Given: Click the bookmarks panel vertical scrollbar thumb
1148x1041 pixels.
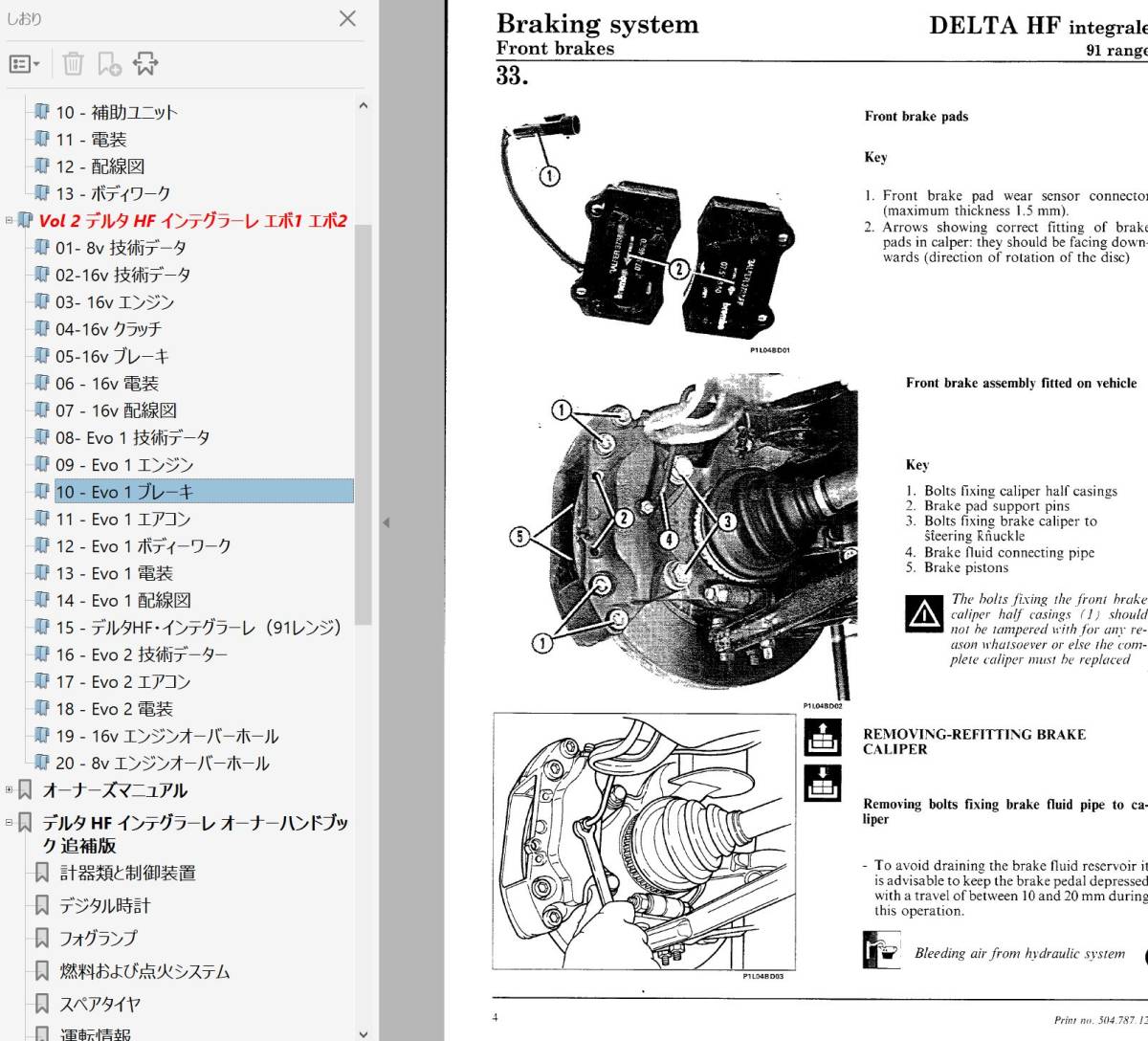Looking at the screenshot, I should 363,426.
